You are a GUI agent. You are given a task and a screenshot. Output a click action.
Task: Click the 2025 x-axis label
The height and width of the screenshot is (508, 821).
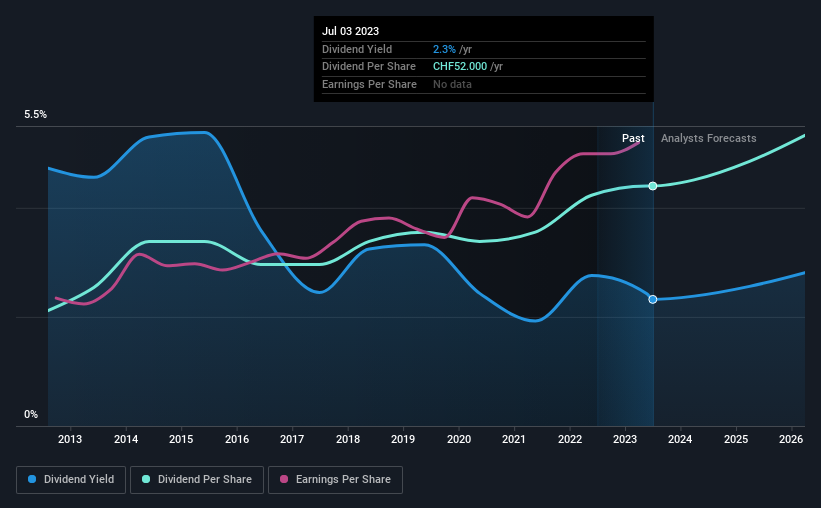[736, 439]
